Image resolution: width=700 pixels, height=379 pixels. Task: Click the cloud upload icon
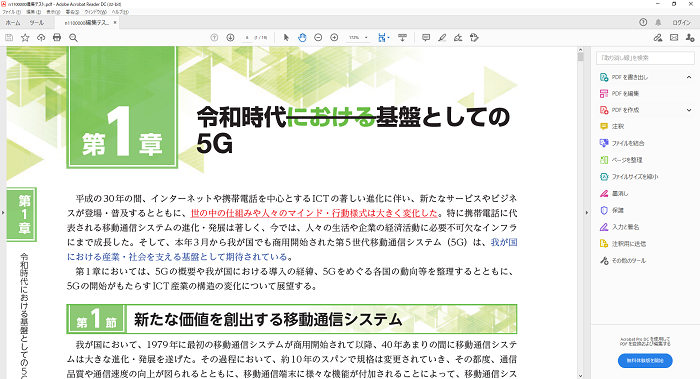(41, 38)
